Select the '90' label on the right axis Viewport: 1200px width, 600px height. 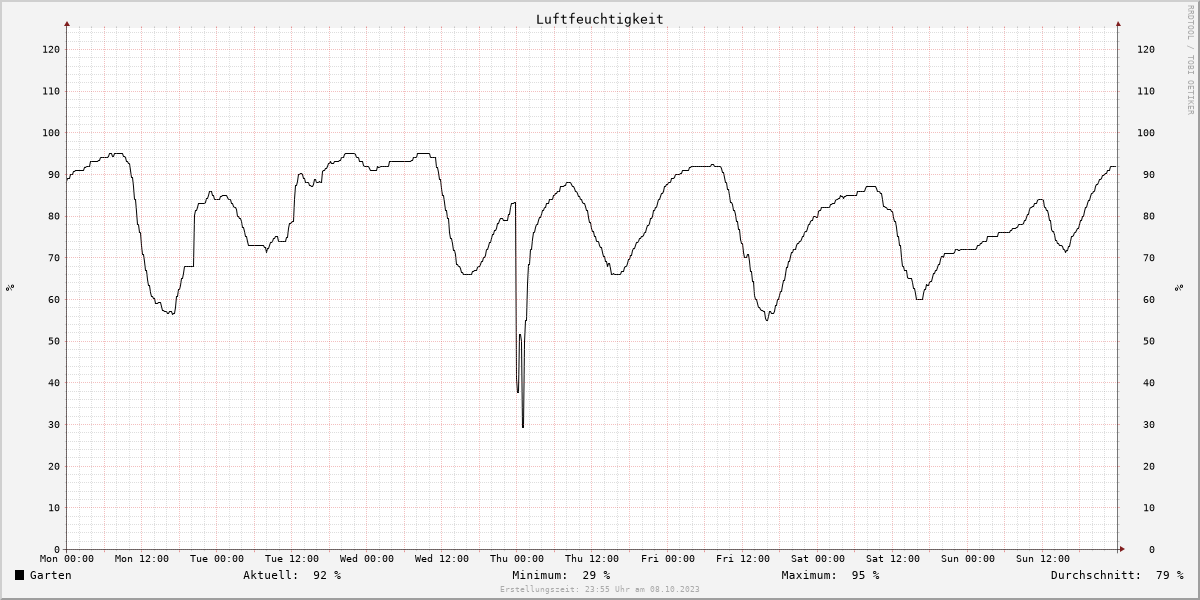click(1149, 175)
